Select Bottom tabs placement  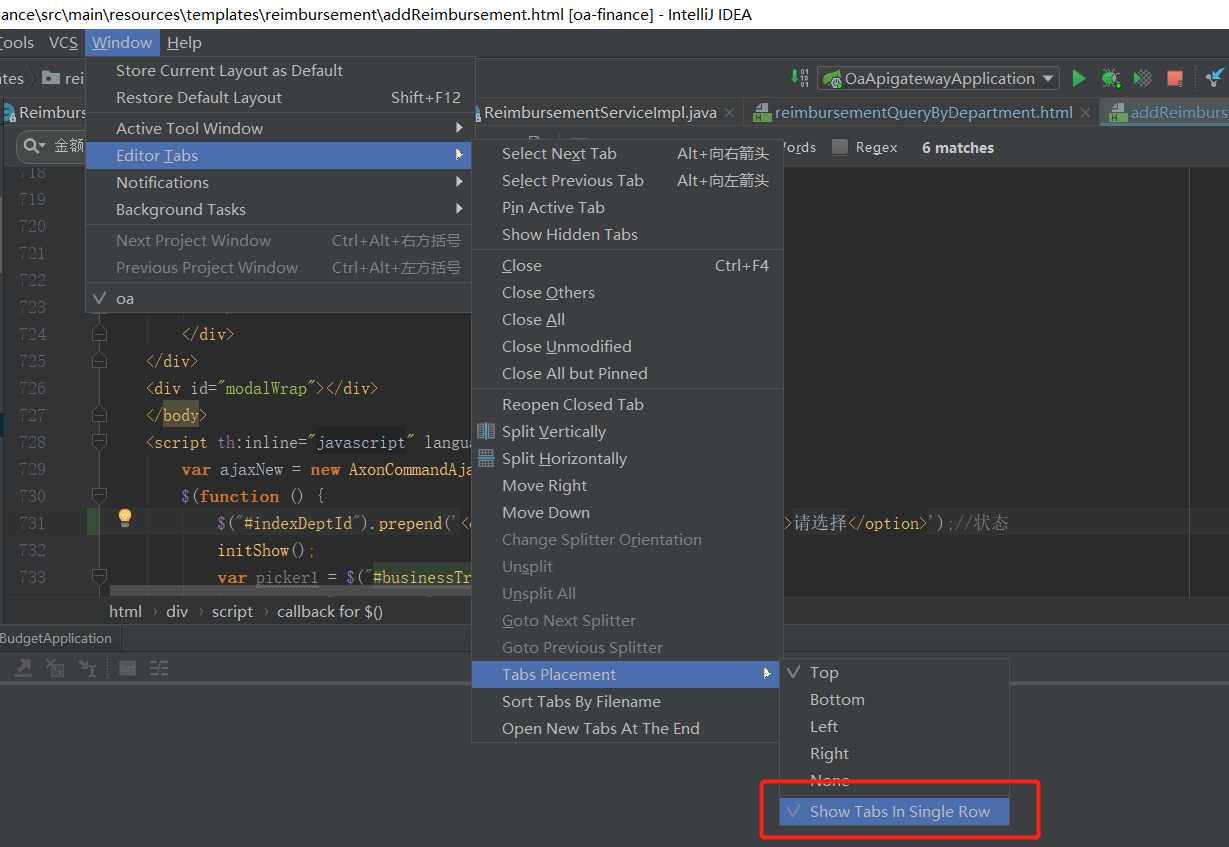click(x=895, y=700)
